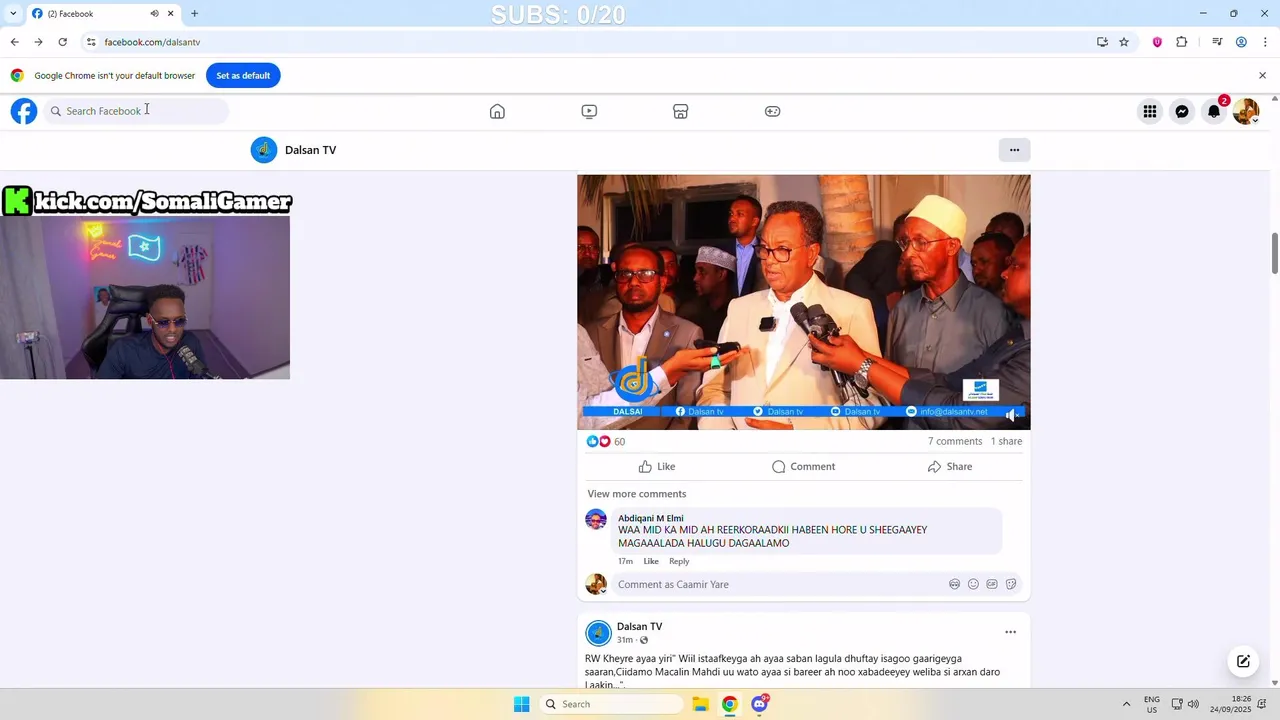Viewport: 1280px width, 720px height.
Task: Click View more comments
Action: point(637,494)
